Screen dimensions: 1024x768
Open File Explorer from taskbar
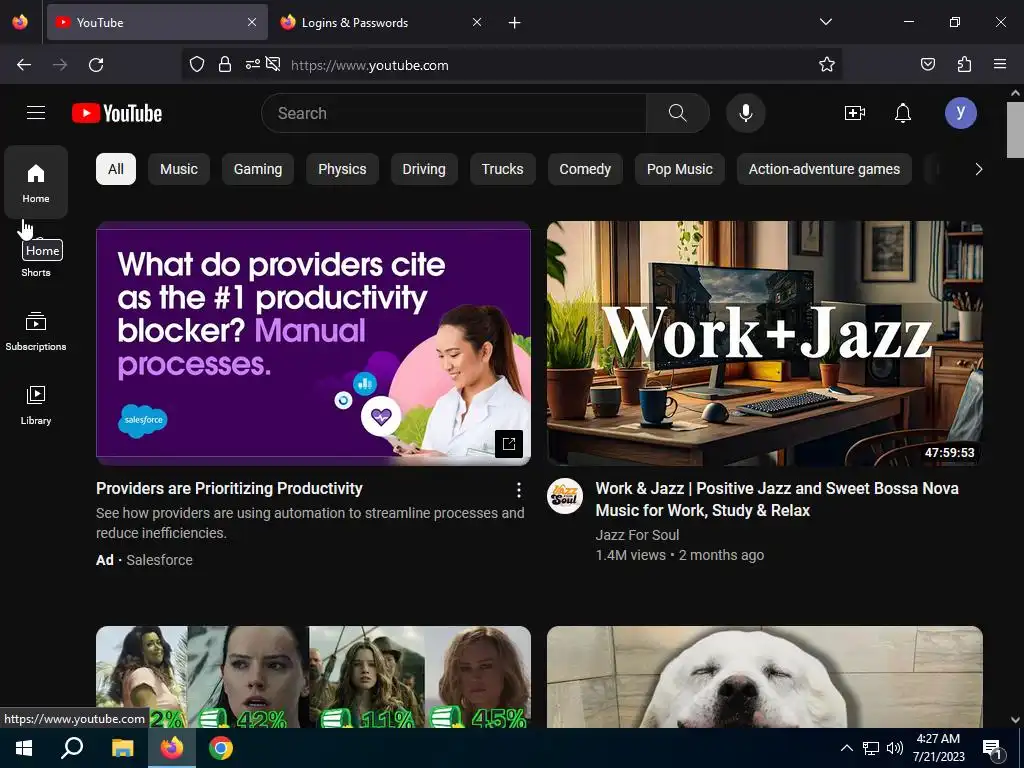point(122,748)
